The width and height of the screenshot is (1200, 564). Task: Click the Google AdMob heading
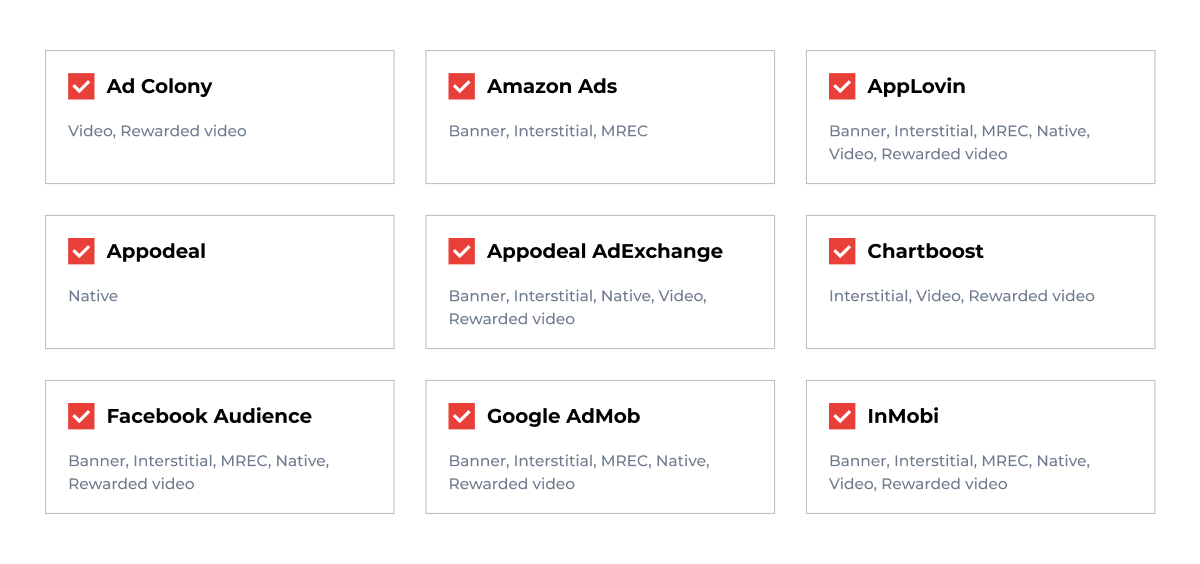[x=563, y=416]
